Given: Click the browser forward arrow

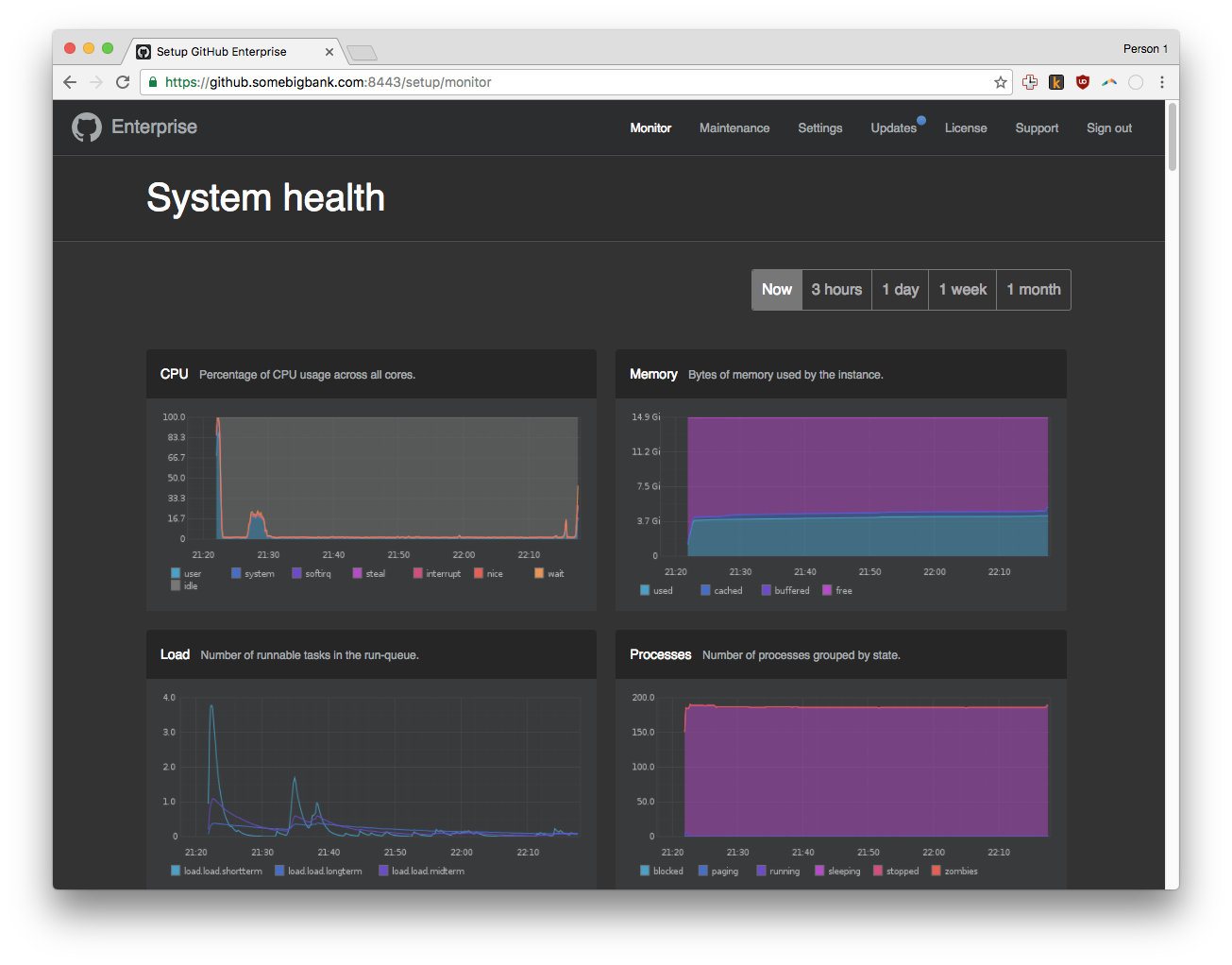Looking at the screenshot, I should 96,82.
